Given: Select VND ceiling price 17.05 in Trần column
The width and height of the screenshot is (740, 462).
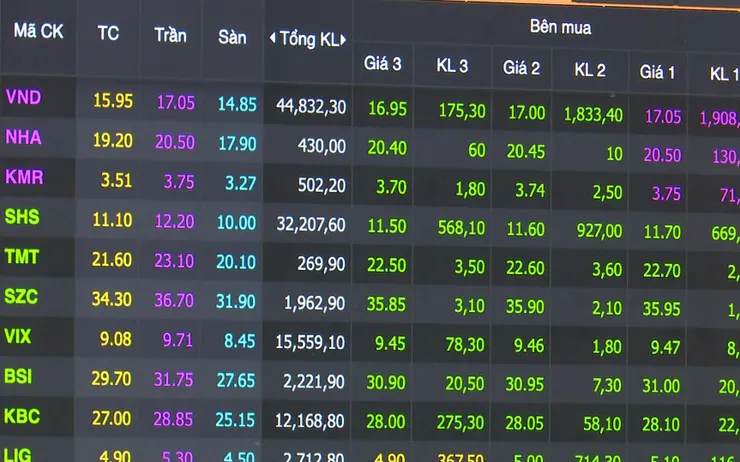Looking at the screenshot, I should click(176, 102).
